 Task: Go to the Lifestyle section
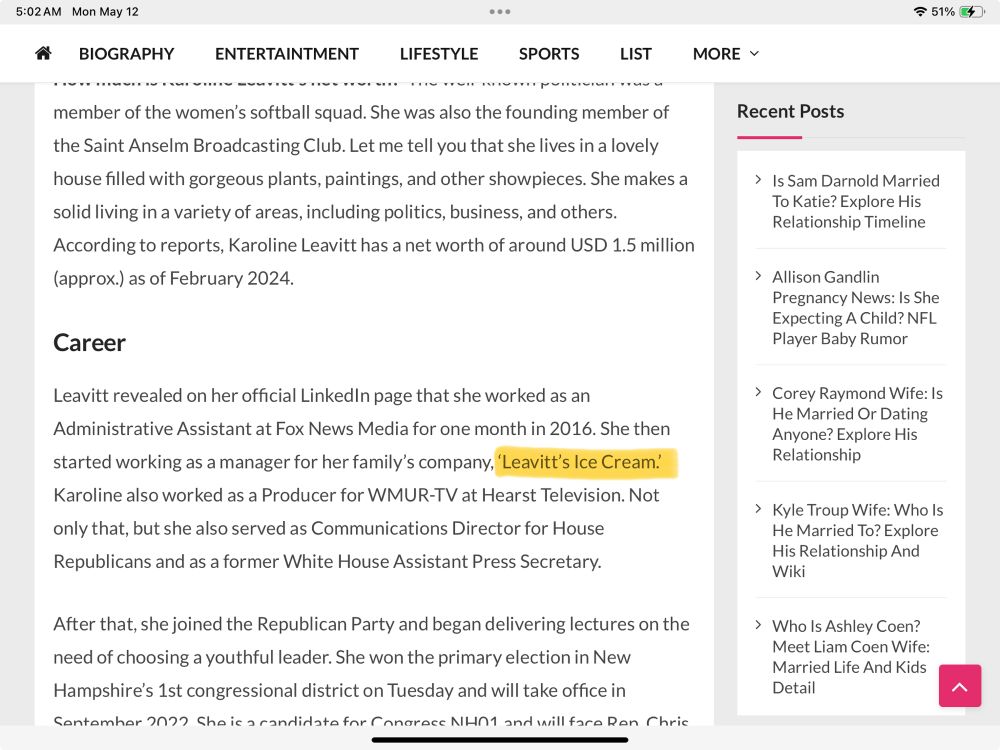pyautogui.click(x=439, y=54)
